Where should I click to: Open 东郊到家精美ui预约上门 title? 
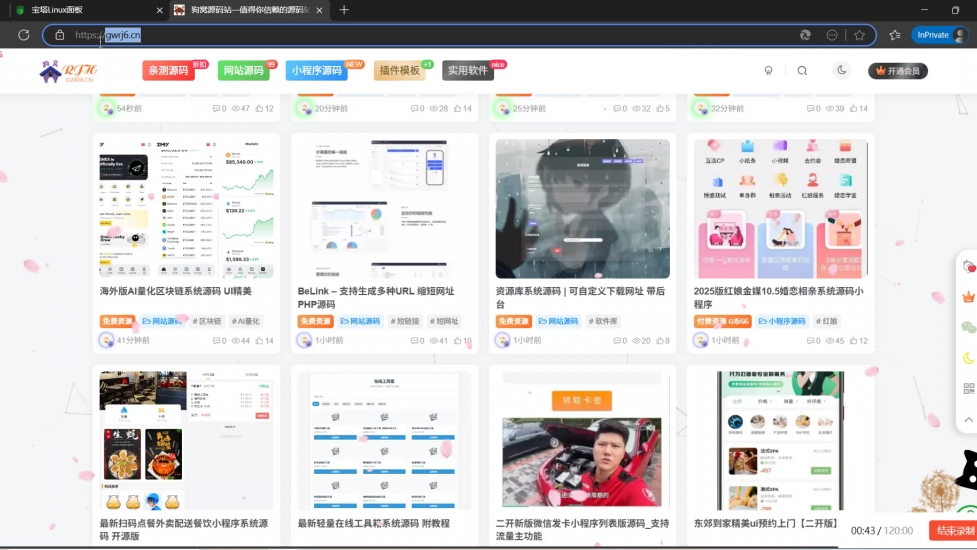pyautogui.click(x=767, y=523)
